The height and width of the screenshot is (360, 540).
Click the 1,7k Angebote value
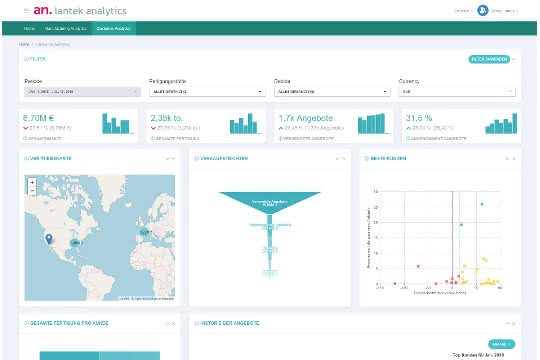click(306, 118)
